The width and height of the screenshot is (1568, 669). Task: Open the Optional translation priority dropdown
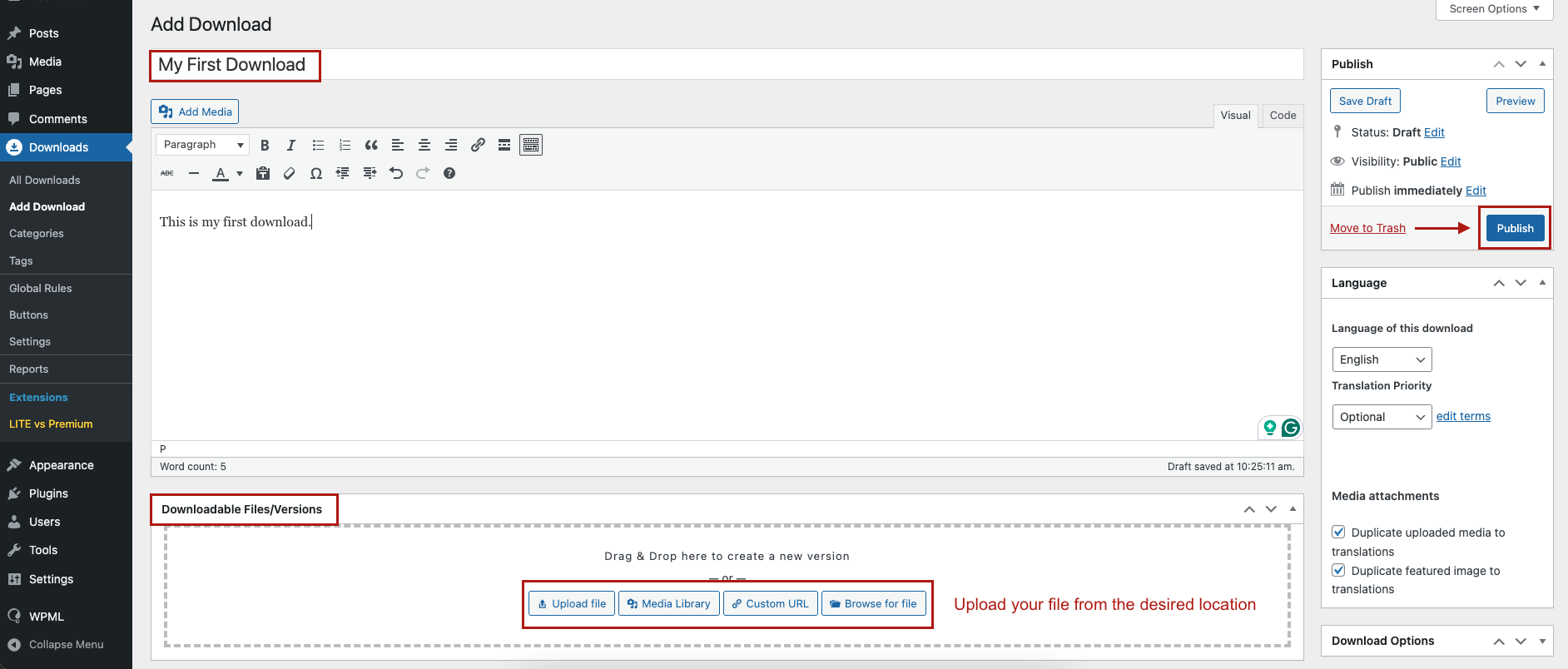(1382, 417)
